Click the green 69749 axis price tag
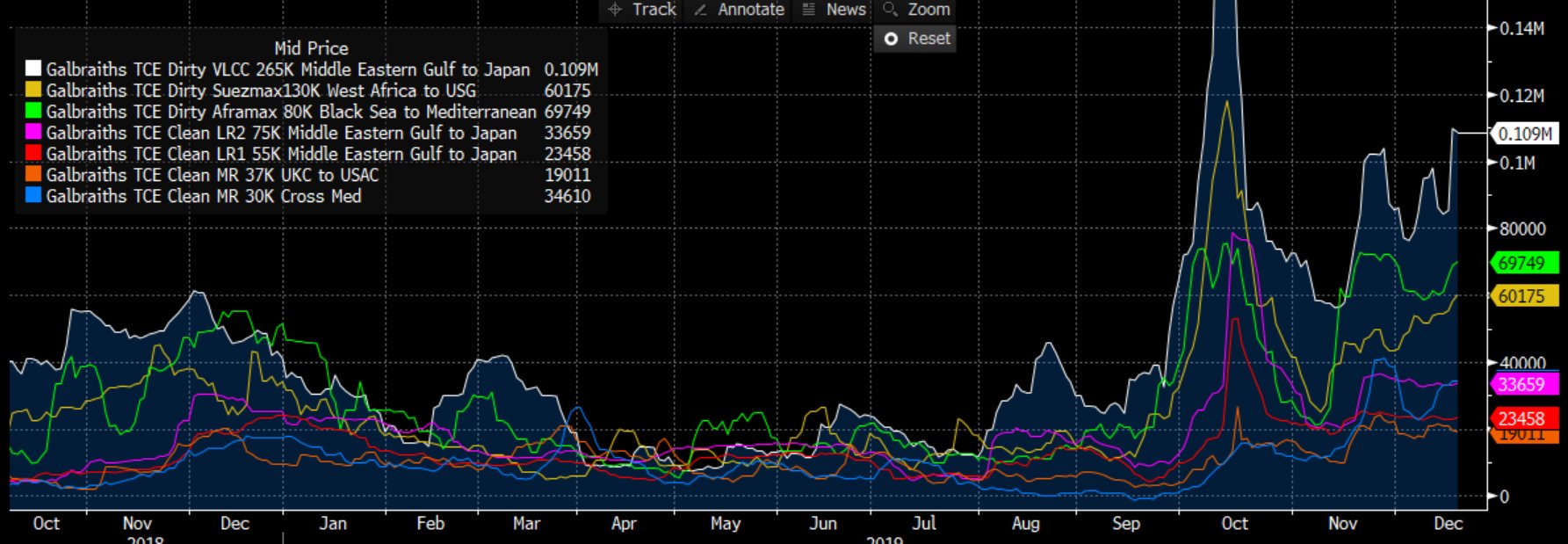1568x544 pixels. click(1525, 263)
